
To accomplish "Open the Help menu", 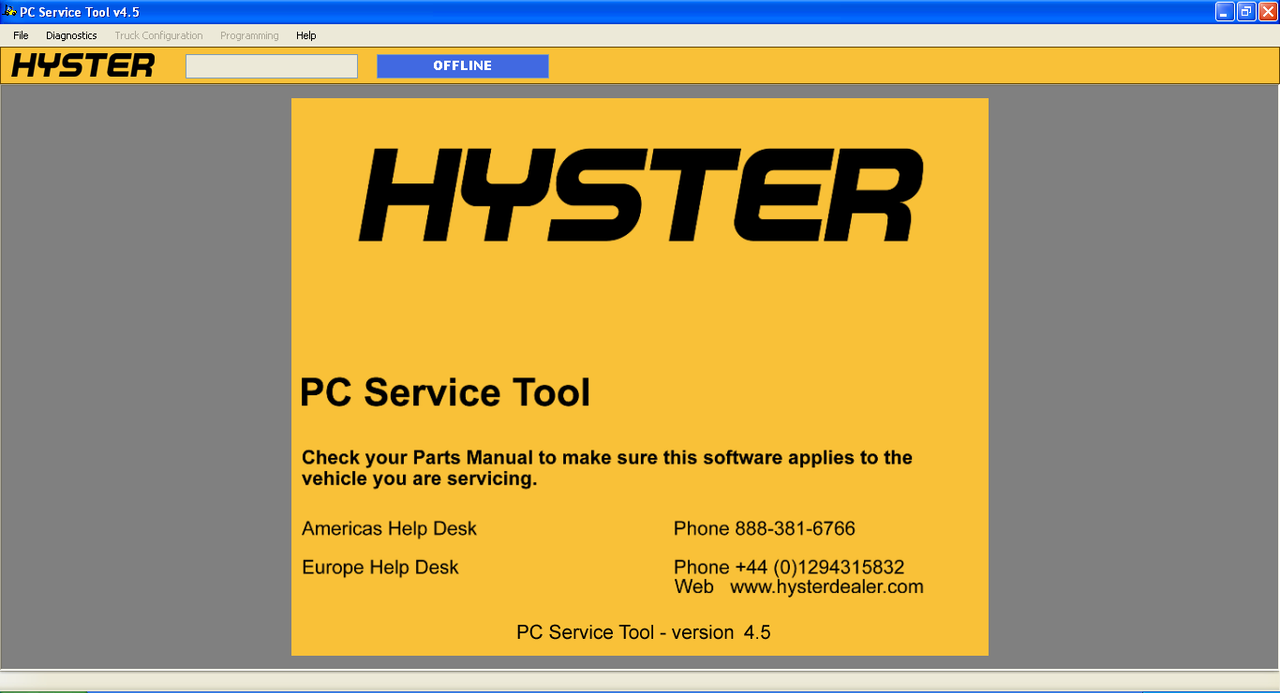I will point(306,35).
